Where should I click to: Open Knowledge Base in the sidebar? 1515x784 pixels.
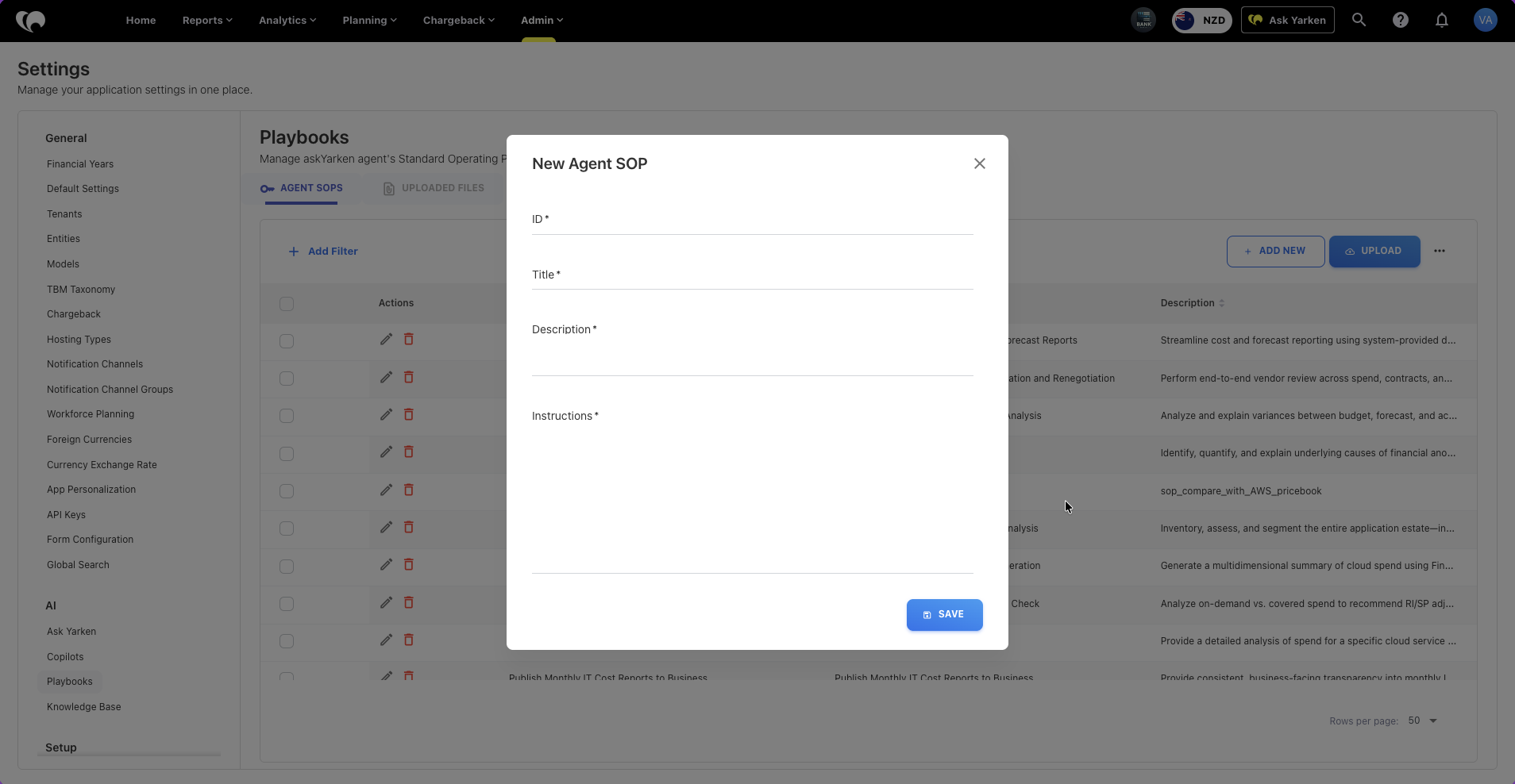pos(84,707)
